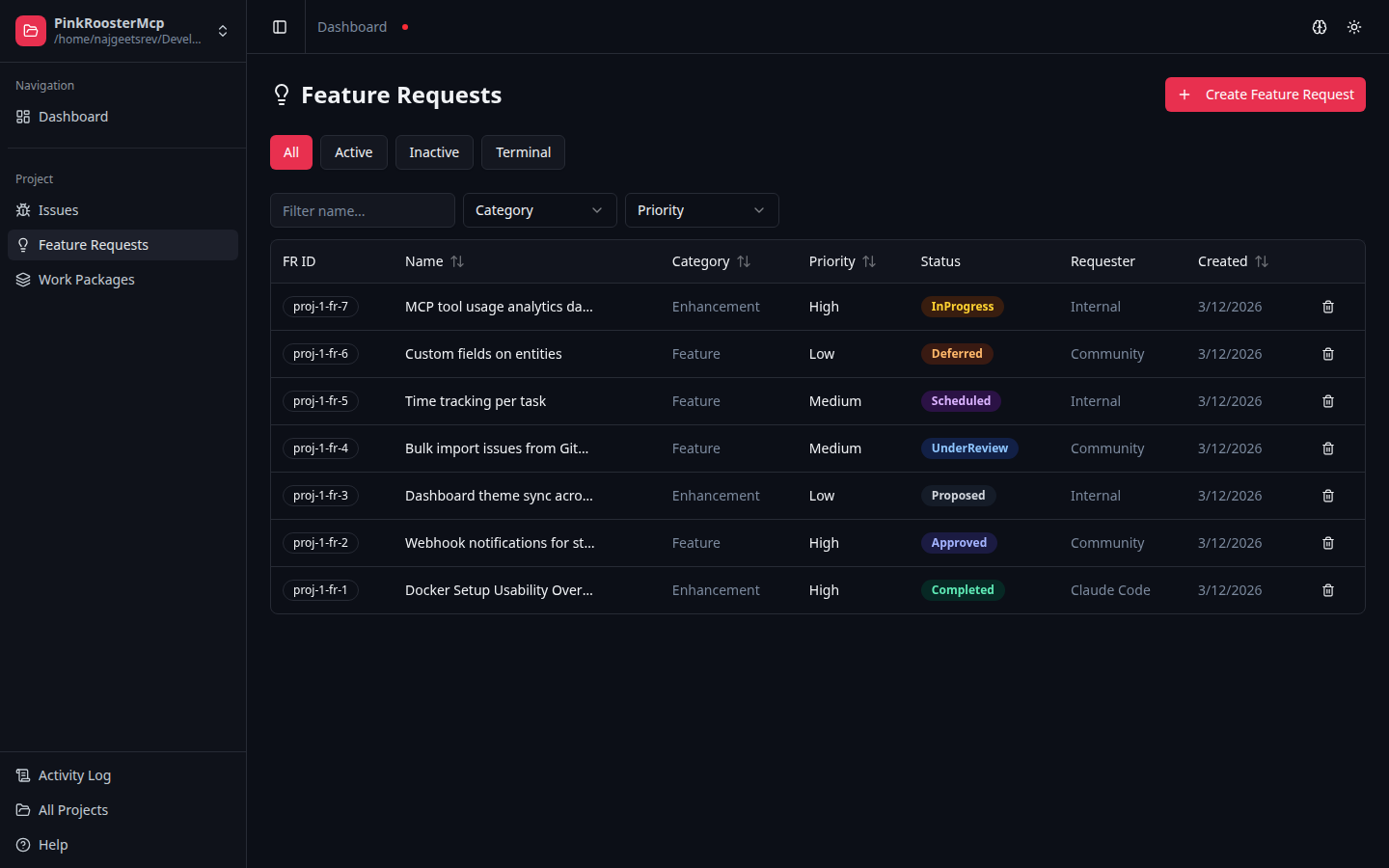Click the proj-1-fr-4 ID badge

tap(320, 448)
